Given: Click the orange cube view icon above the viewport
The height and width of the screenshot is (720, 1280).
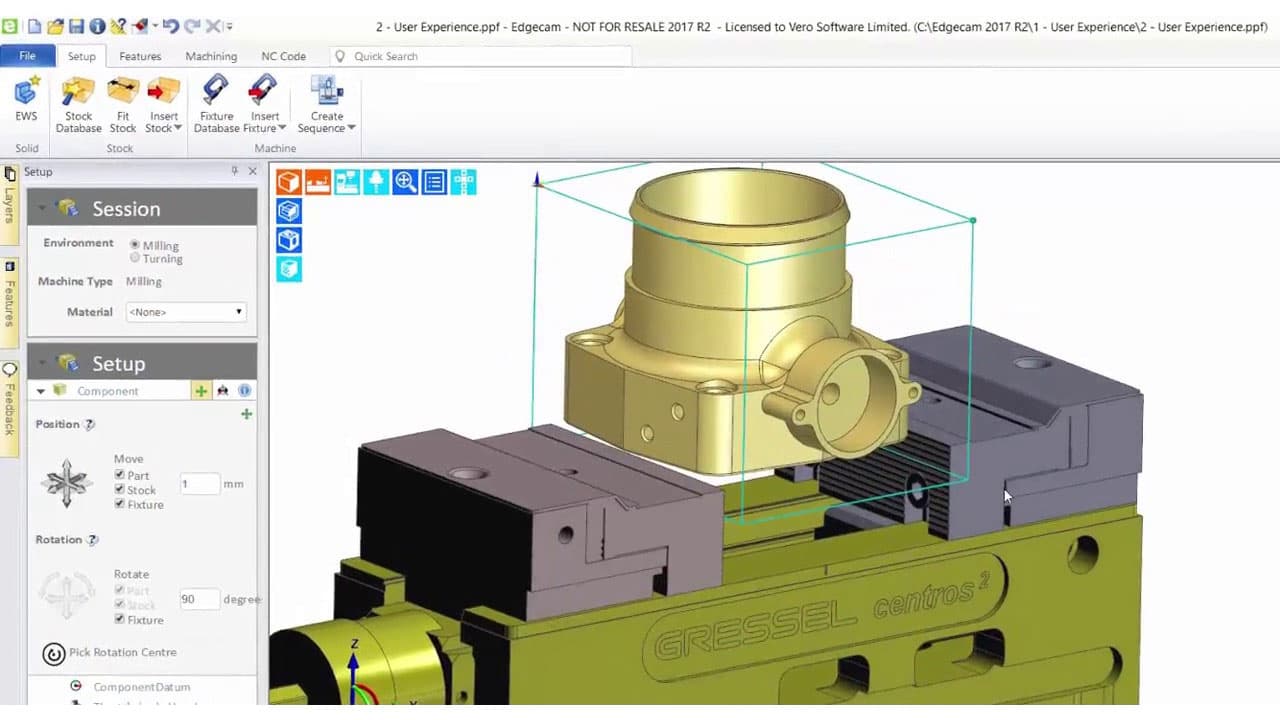Looking at the screenshot, I should pos(288,182).
